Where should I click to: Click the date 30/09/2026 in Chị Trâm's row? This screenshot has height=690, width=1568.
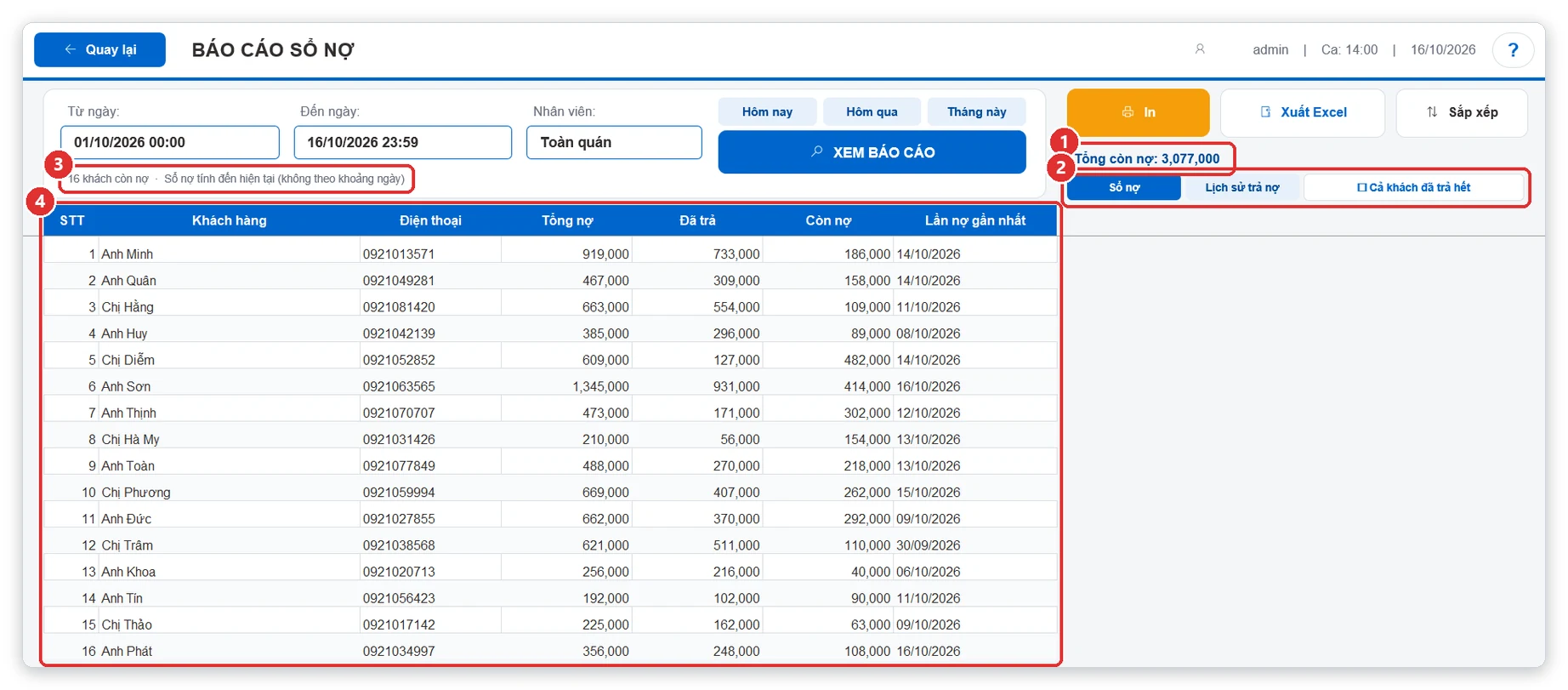click(929, 545)
